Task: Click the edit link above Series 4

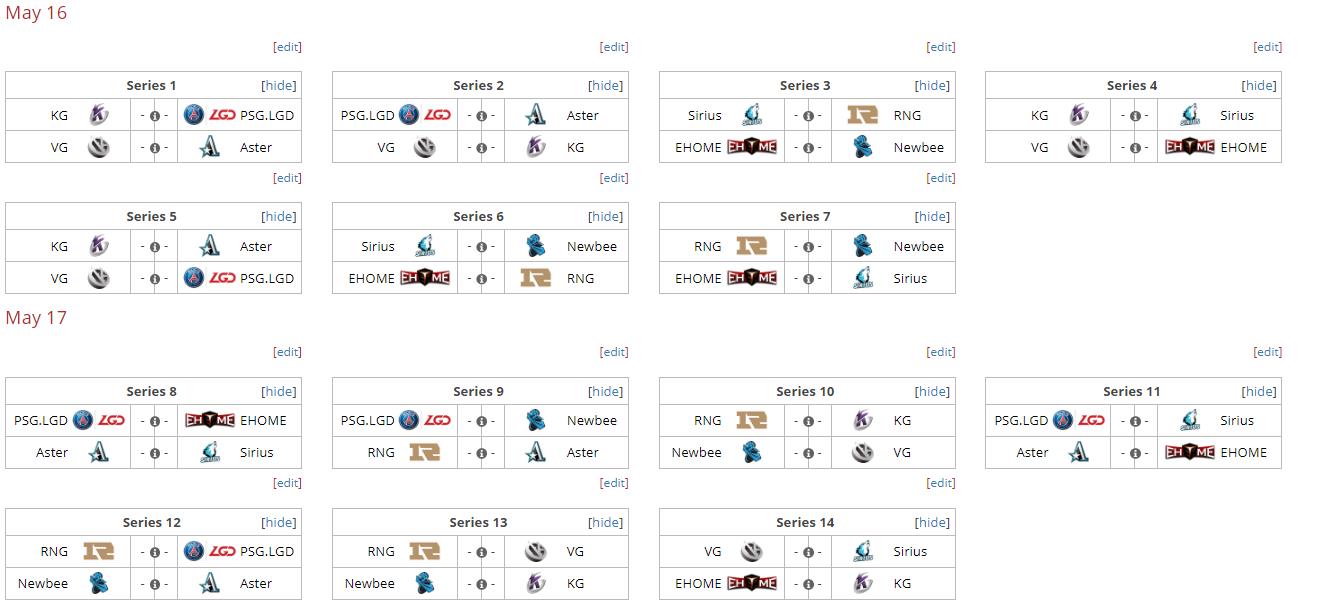Action: (x=1267, y=47)
